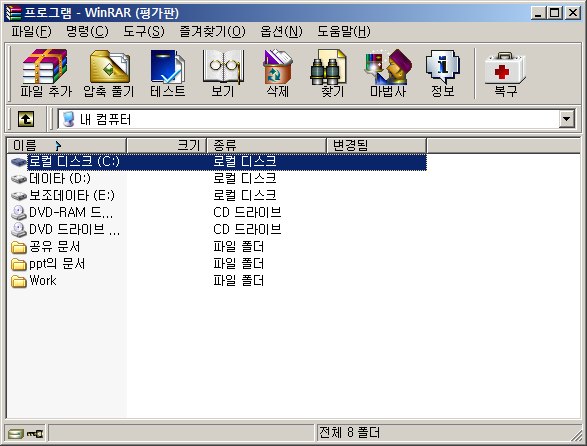This screenshot has width=587, height=446.
Task: Run the 테스트 (Test) archive tool
Action: coord(167,73)
